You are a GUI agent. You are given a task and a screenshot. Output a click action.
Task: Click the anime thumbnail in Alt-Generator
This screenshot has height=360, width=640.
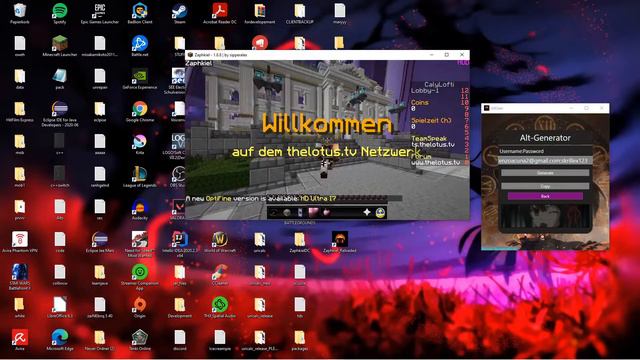[x=545, y=216]
